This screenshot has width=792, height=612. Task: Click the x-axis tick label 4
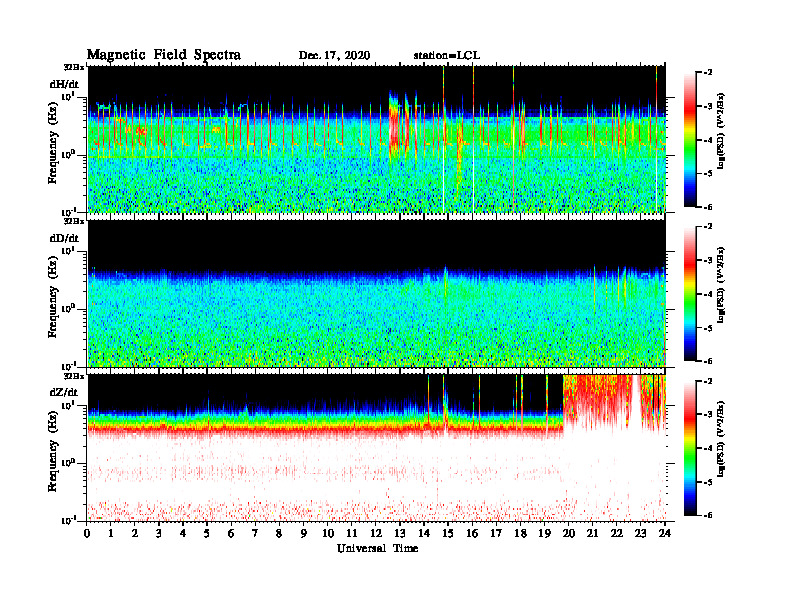(x=183, y=534)
